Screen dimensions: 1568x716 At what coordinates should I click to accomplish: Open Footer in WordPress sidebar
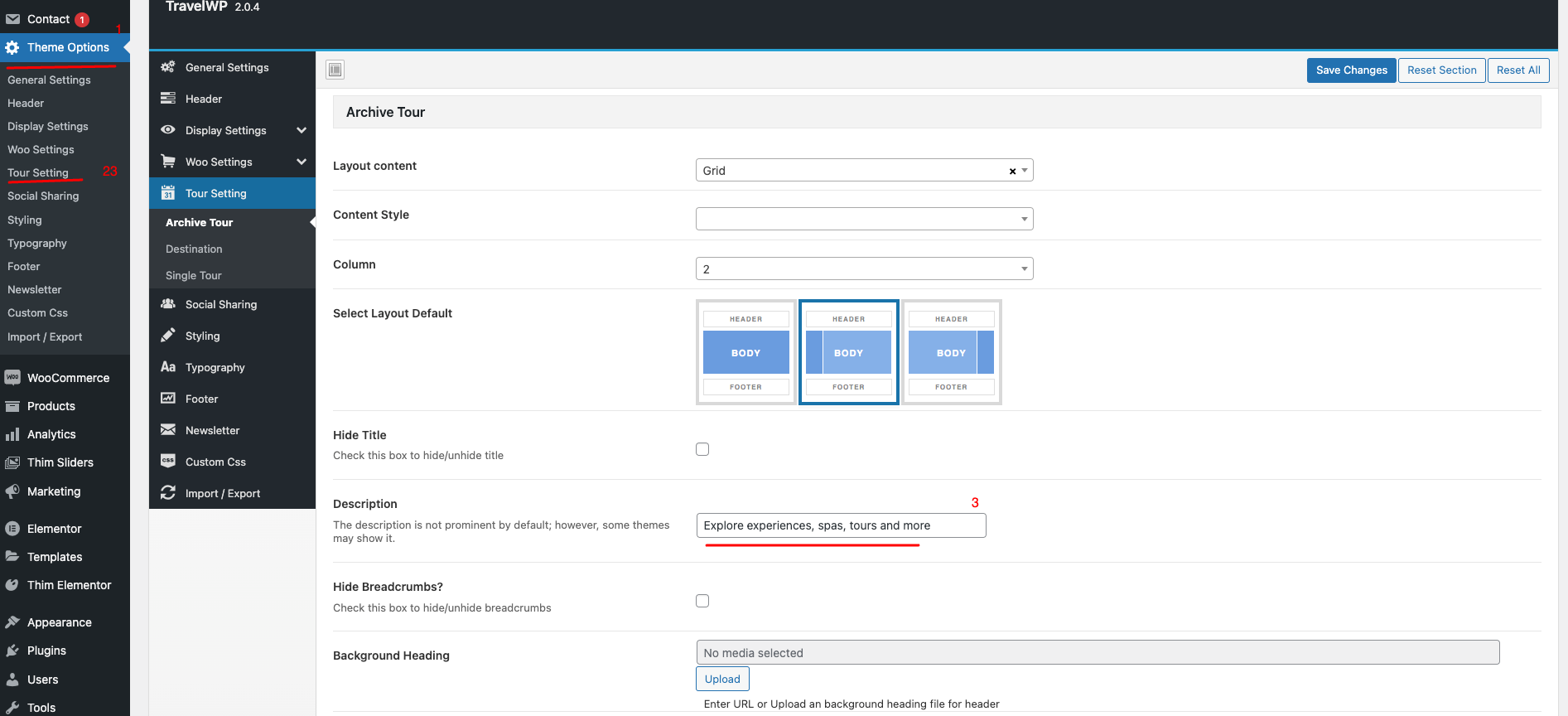24,266
